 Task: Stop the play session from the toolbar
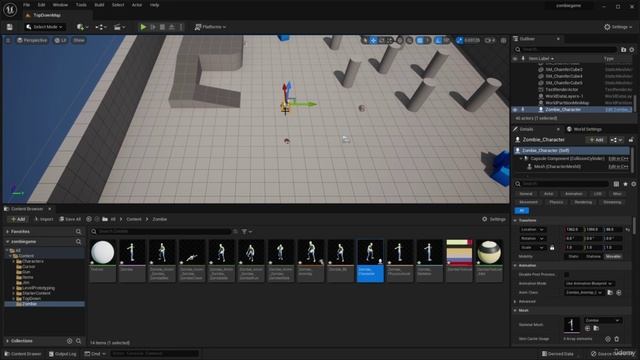162,27
